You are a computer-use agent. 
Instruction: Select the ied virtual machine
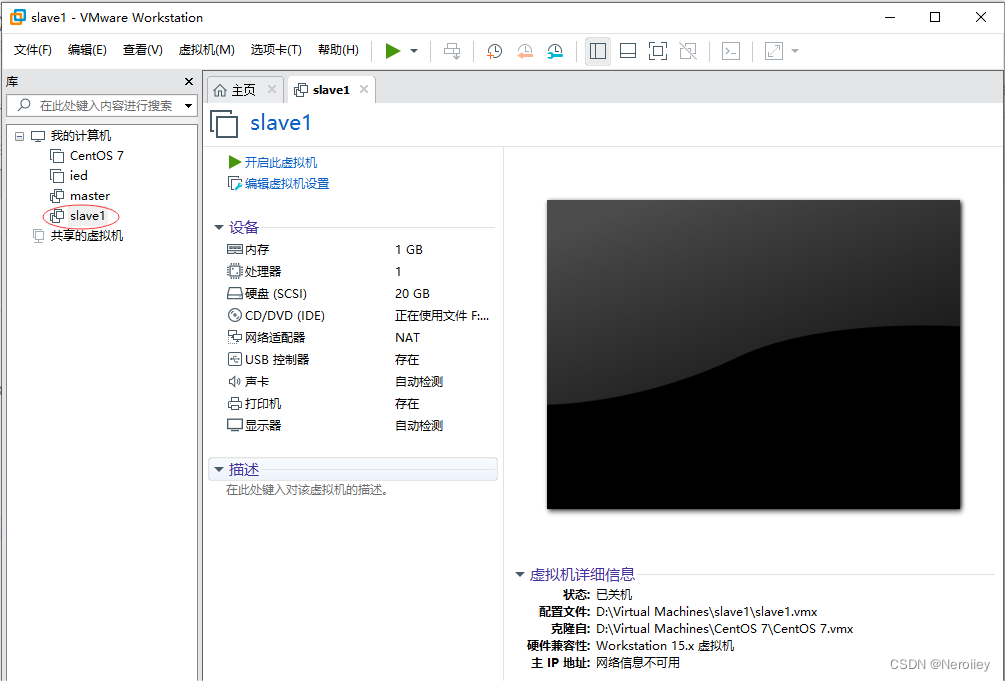click(x=78, y=176)
